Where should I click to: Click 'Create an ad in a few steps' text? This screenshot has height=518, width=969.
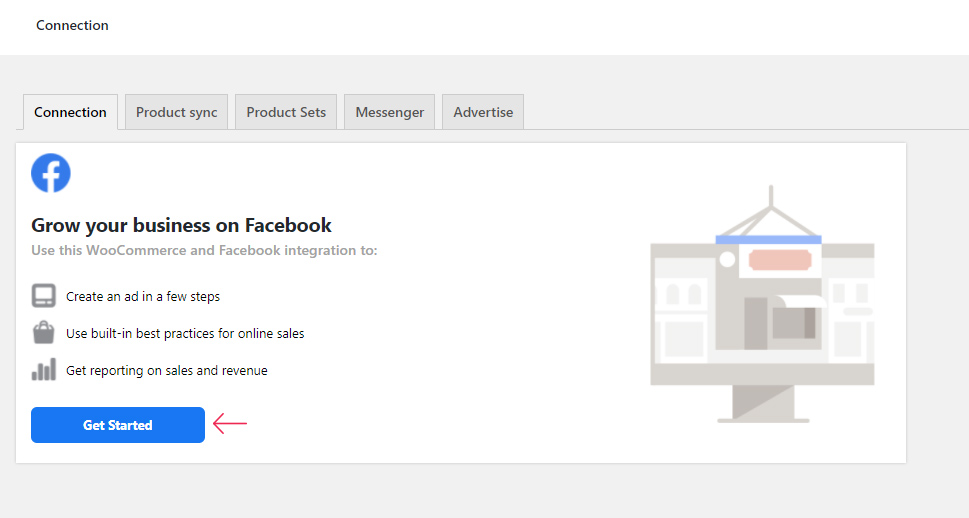[x=143, y=297]
